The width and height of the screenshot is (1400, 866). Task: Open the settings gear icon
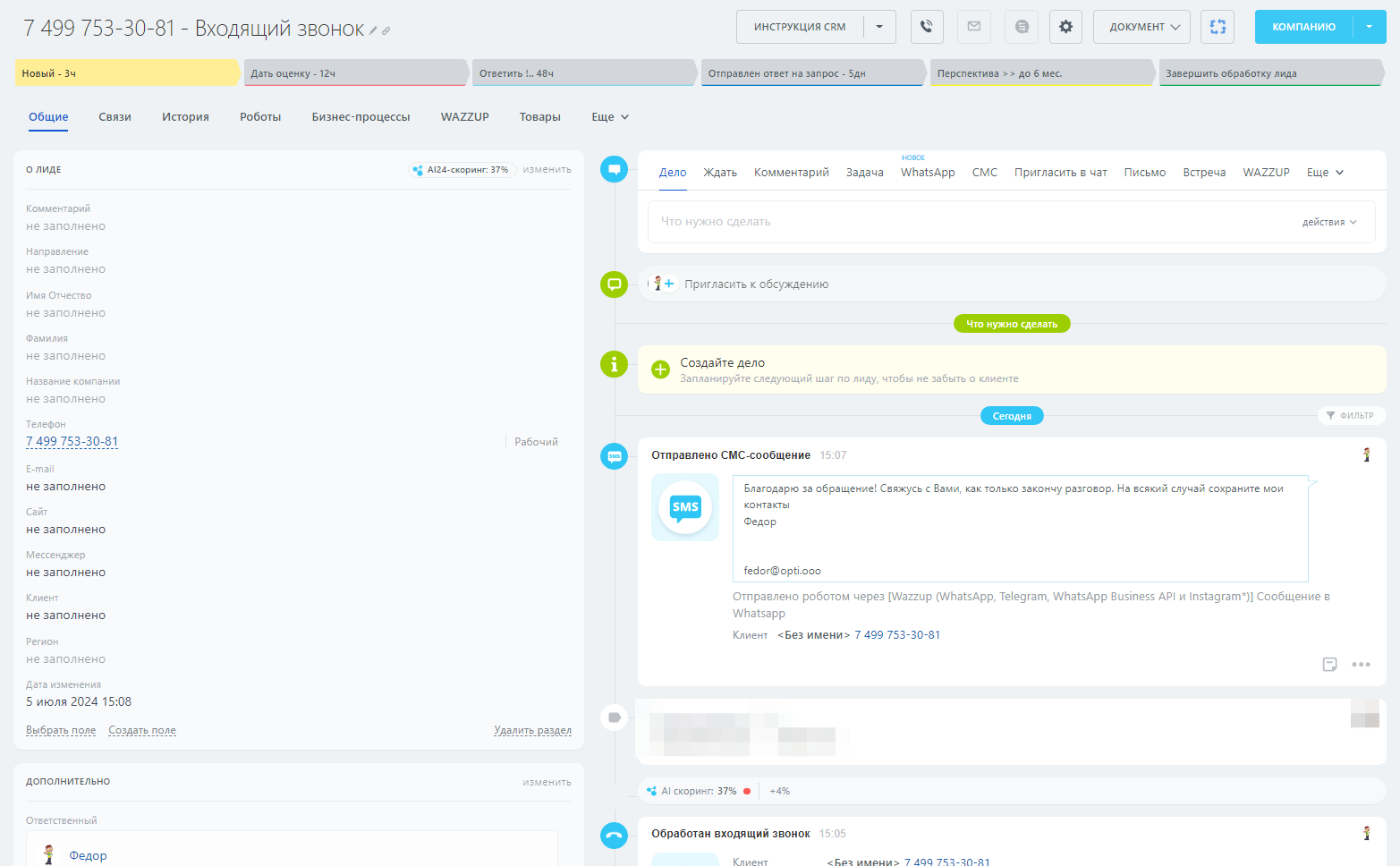pyautogui.click(x=1065, y=27)
